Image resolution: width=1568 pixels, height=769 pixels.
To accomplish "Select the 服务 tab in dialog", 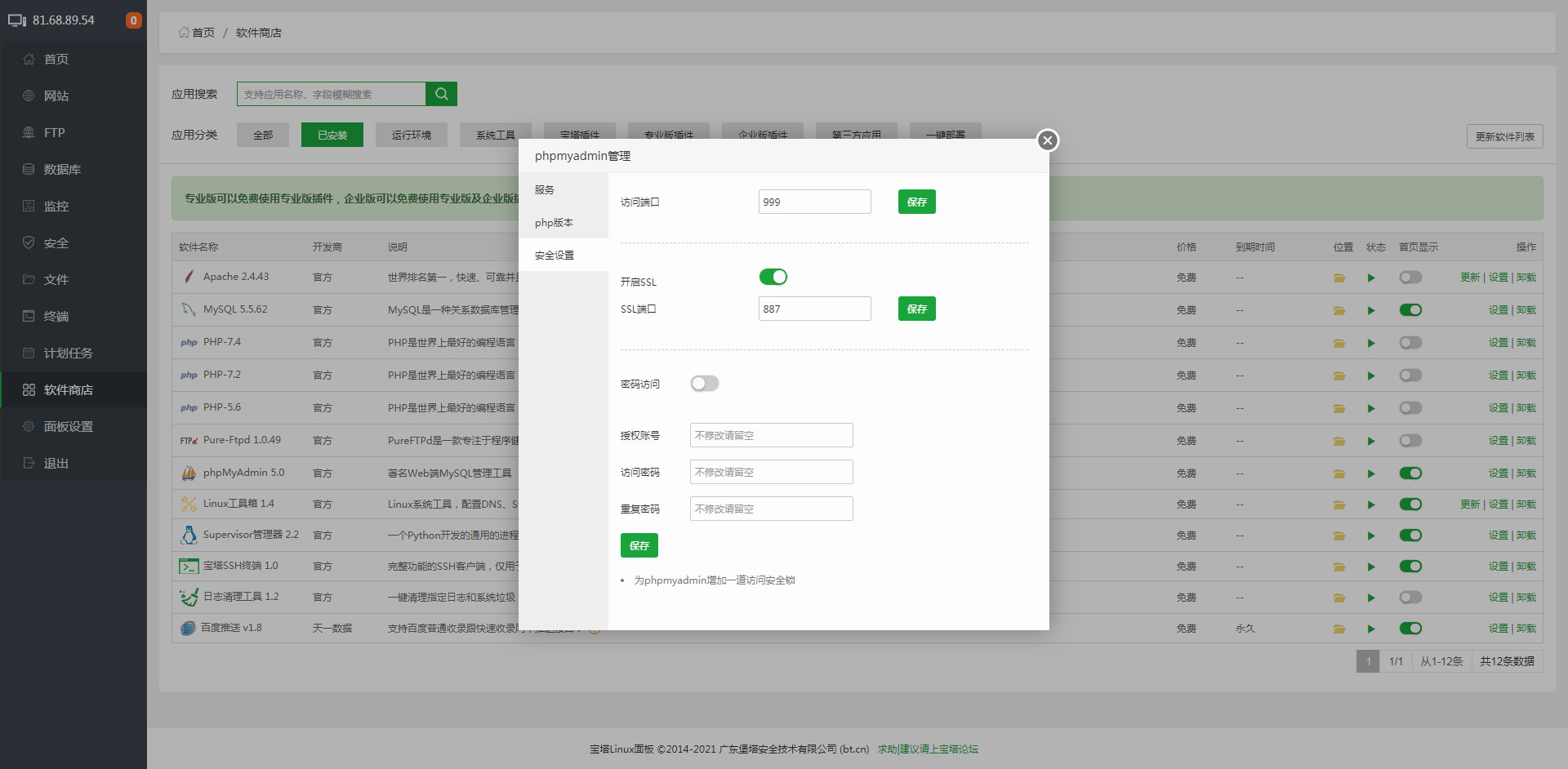I will point(563,189).
